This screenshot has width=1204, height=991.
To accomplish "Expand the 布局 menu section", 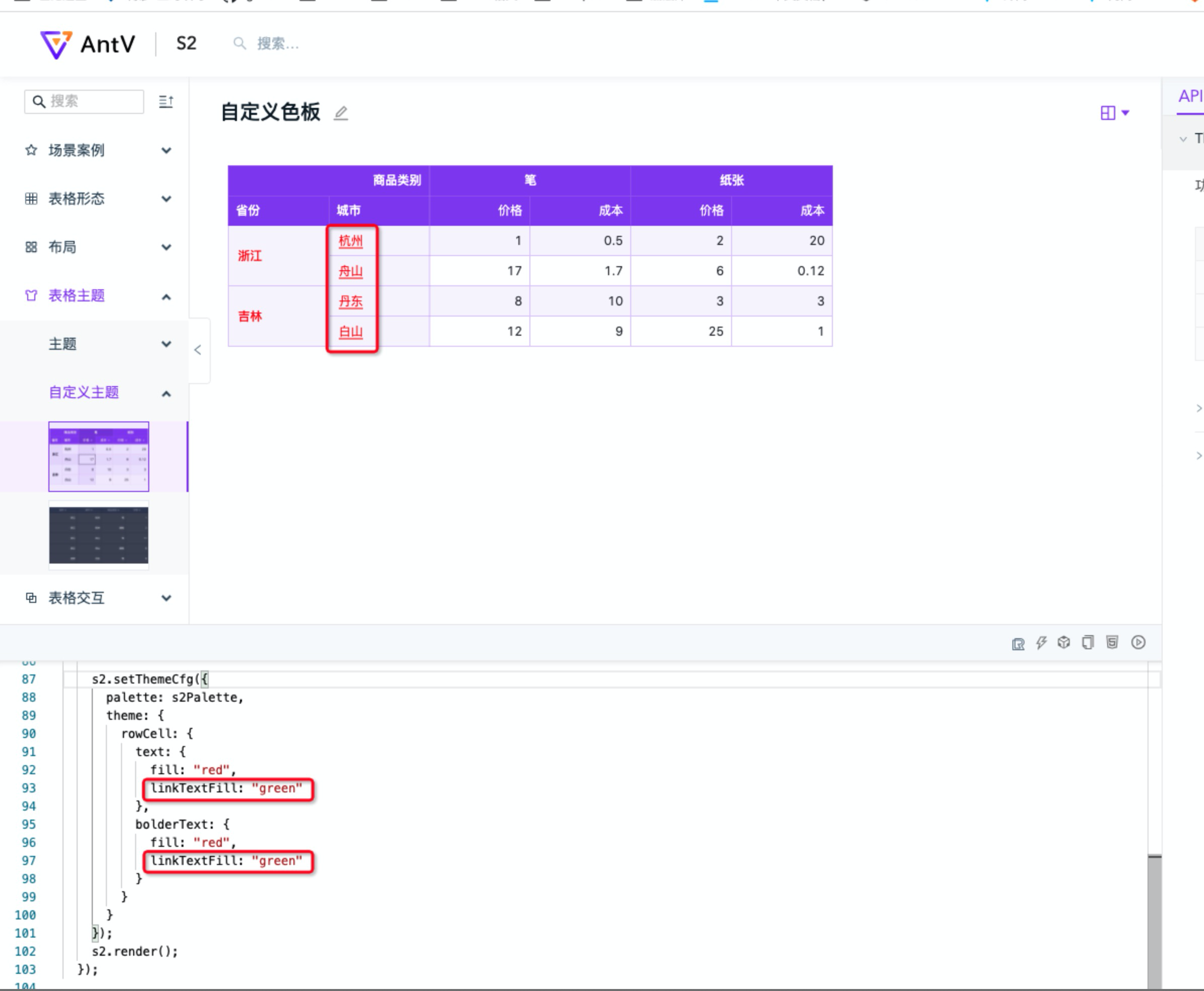I will (94, 247).
